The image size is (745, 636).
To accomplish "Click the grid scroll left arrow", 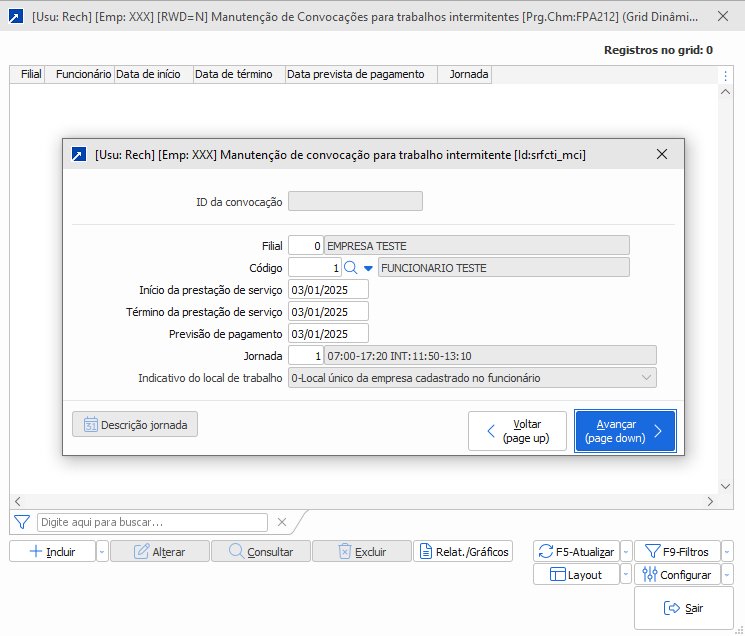I will (x=18, y=501).
